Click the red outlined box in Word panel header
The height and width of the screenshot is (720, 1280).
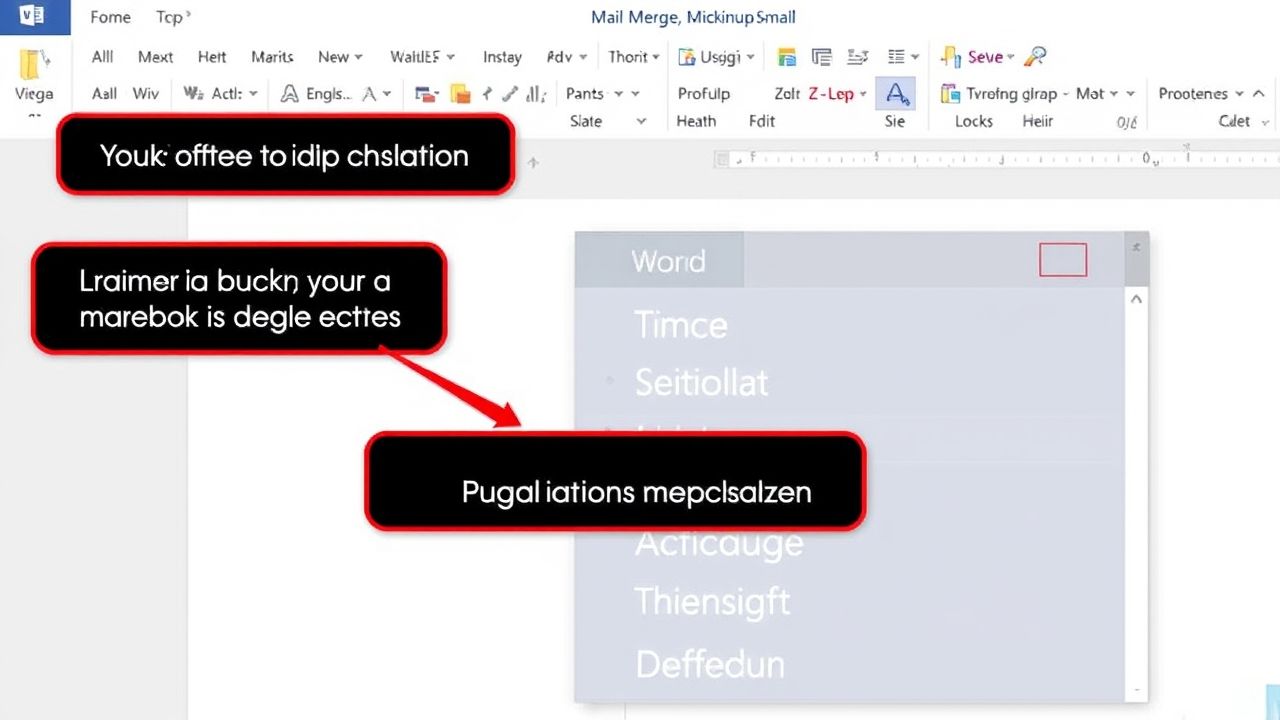(1062, 260)
